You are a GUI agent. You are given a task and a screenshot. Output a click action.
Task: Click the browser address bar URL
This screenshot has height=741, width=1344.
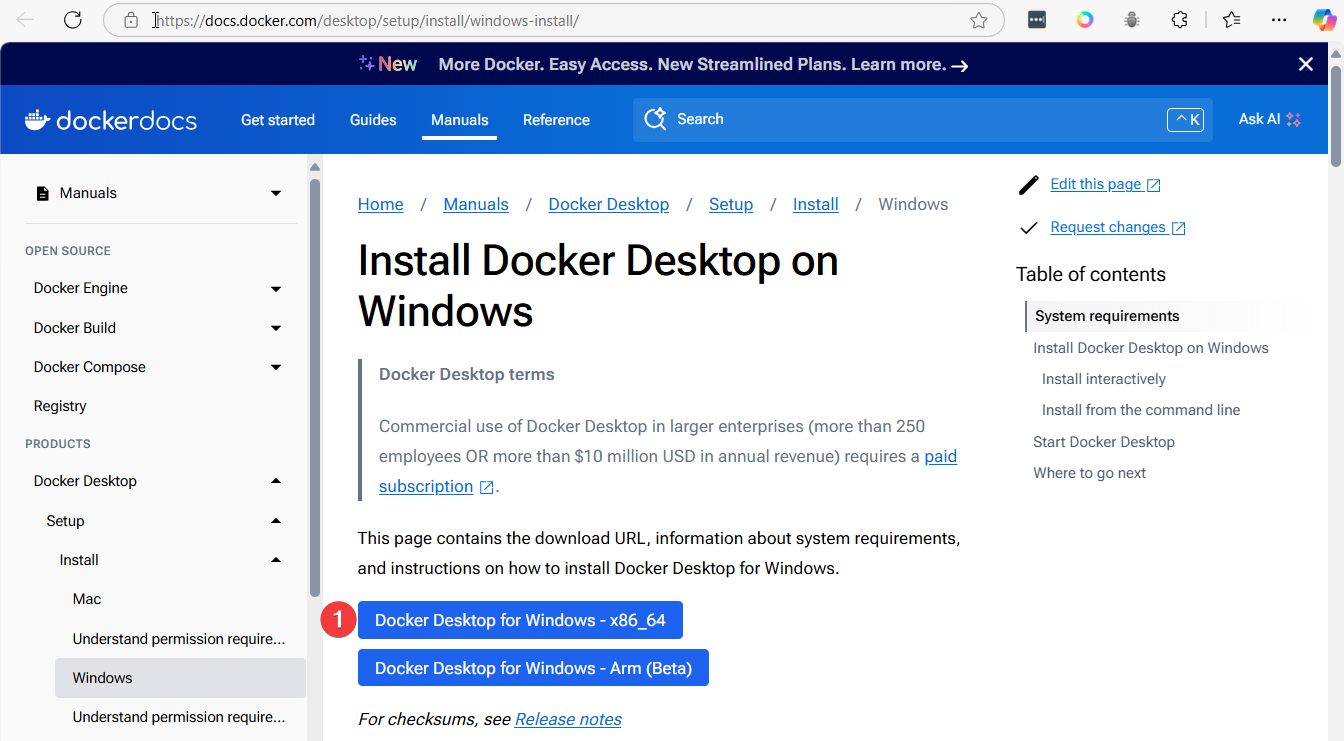tap(366, 20)
